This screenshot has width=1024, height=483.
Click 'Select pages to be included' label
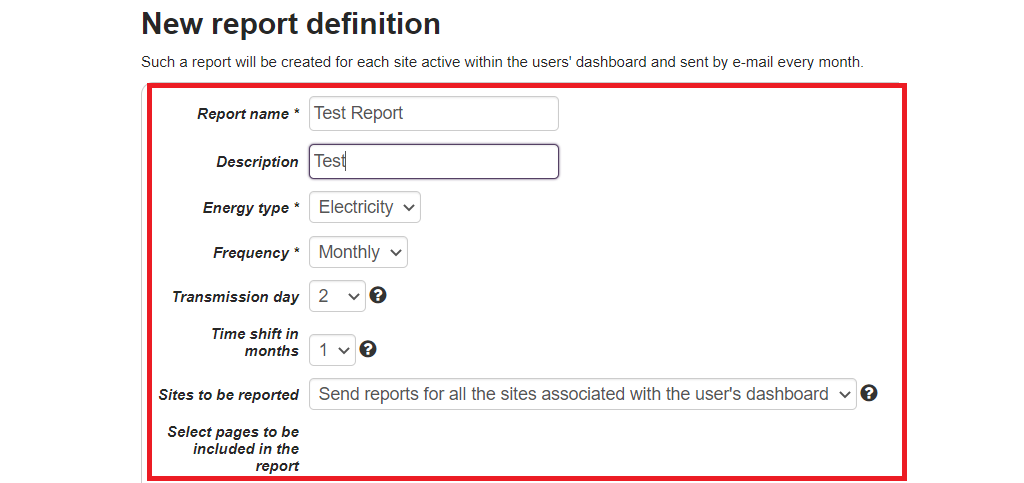pyautogui.click(x=233, y=448)
